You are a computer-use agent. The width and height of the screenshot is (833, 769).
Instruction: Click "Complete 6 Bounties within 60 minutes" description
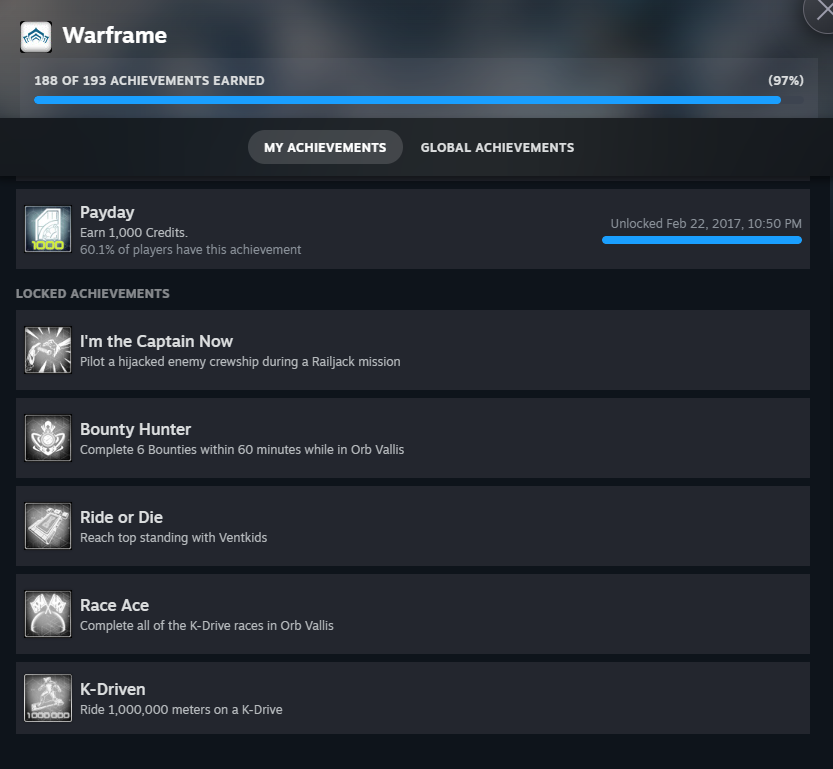pyautogui.click(x=242, y=449)
